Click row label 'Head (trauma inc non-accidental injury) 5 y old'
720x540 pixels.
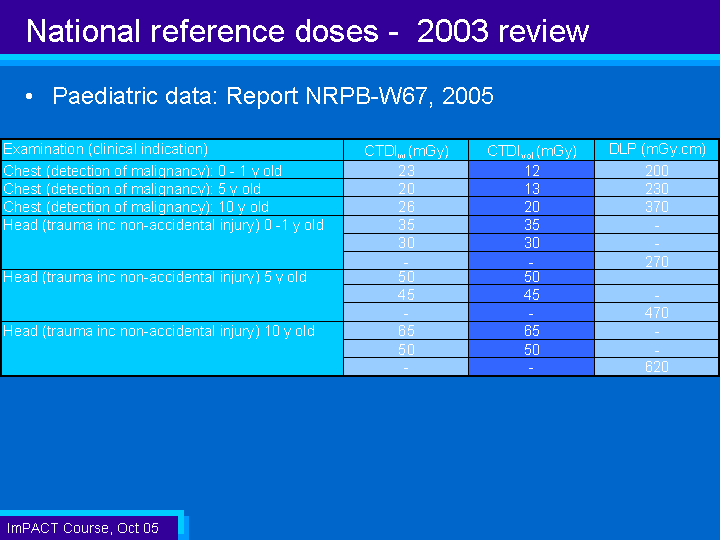coord(155,277)
